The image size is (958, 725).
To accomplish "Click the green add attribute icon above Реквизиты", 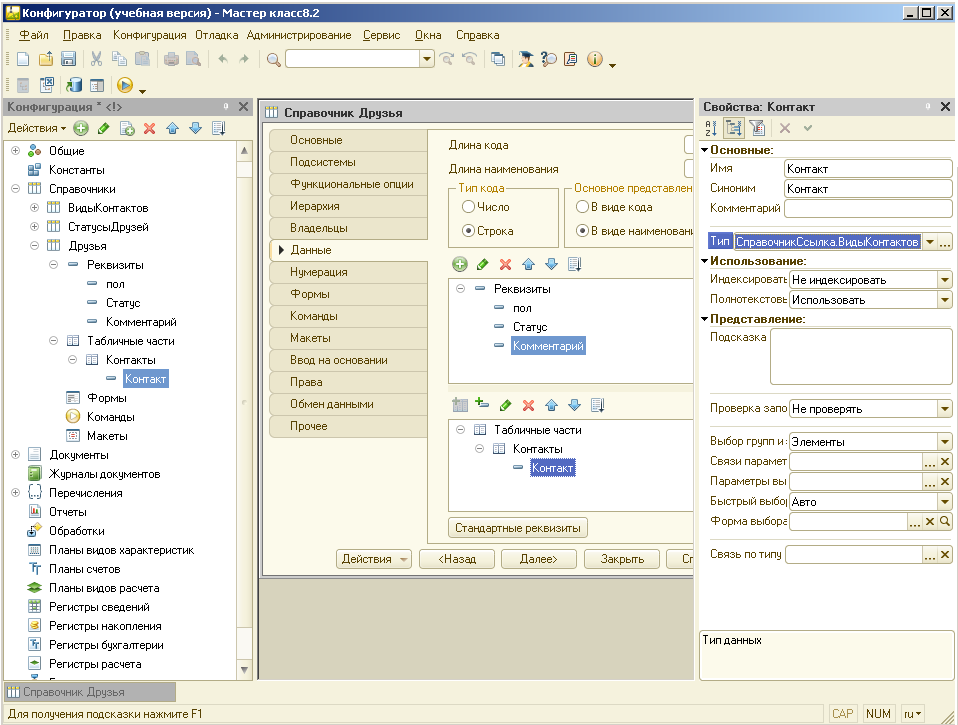I will (460, 264).
